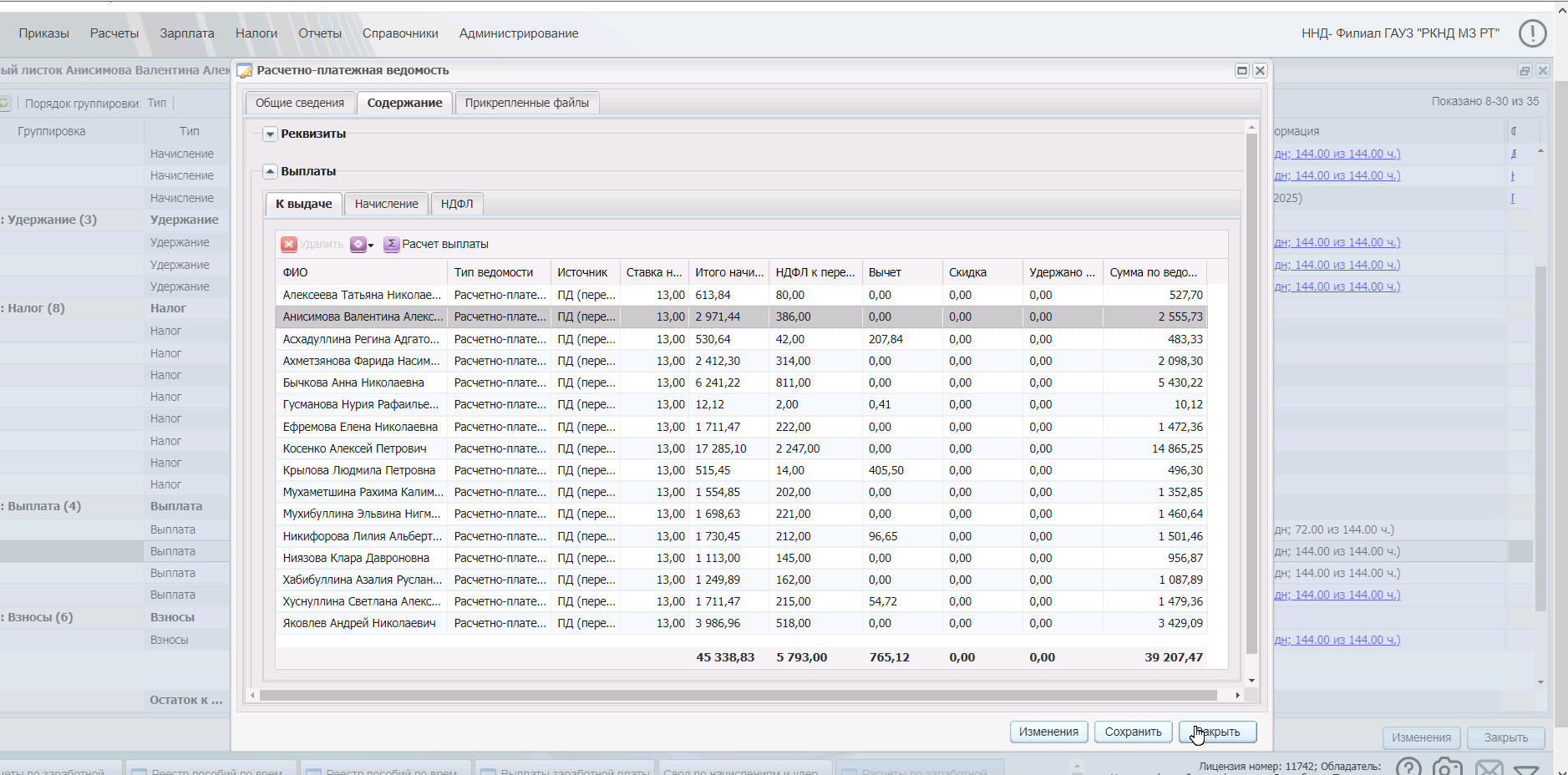Click the Изменения button in the dialog
Screen dimensions: 1568x775
coord(1048,732)
